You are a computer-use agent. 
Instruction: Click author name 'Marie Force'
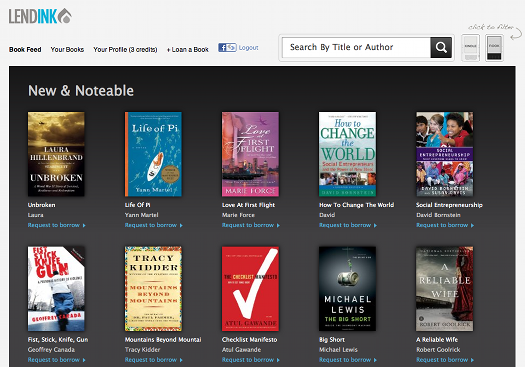coord(238,215)
